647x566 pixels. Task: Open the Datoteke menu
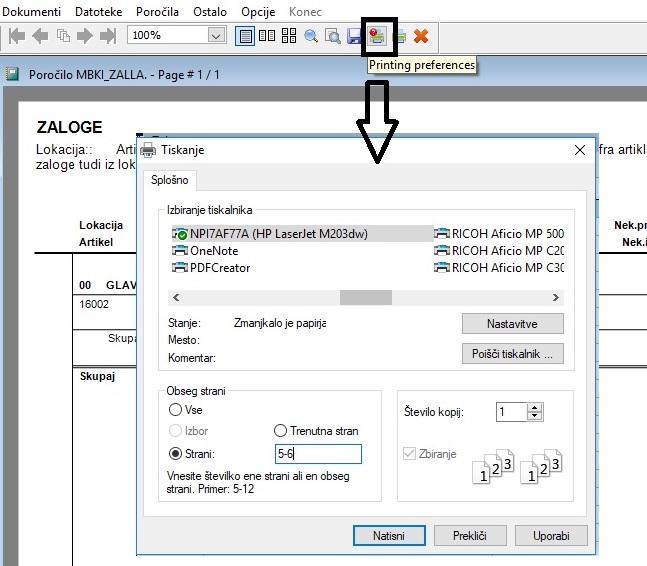tap(99, 12)
